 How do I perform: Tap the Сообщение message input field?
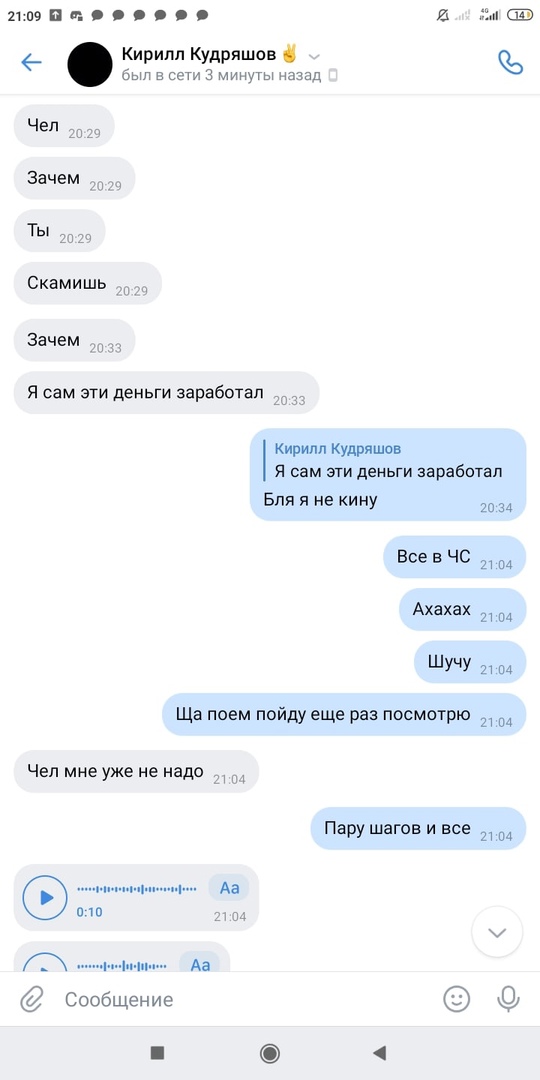click(248, 999)
